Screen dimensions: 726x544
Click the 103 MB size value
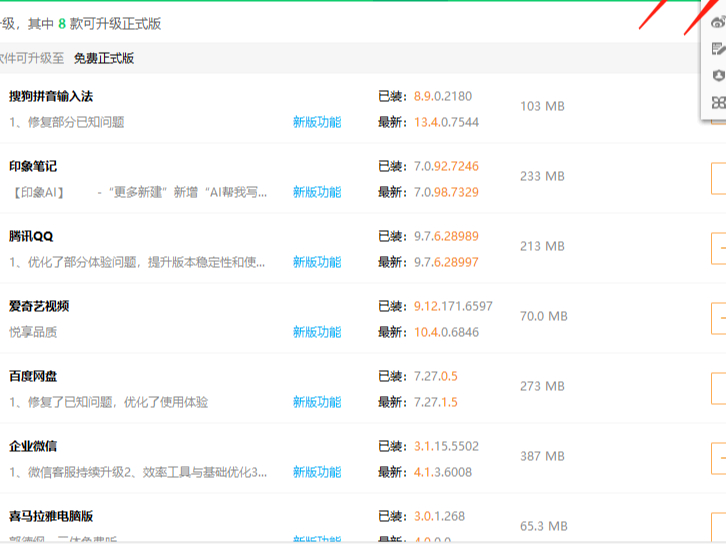[x=542, y=106]
